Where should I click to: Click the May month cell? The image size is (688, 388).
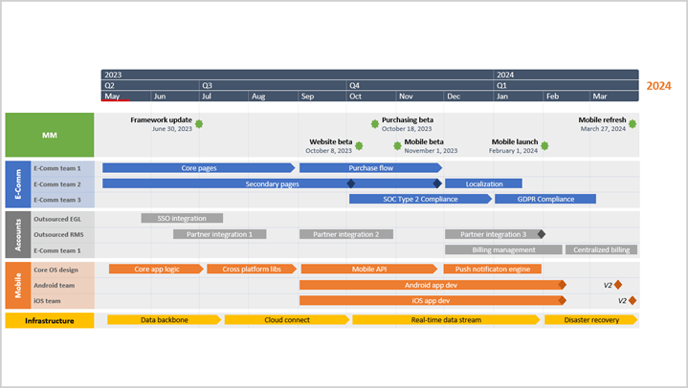coord(126,96)
